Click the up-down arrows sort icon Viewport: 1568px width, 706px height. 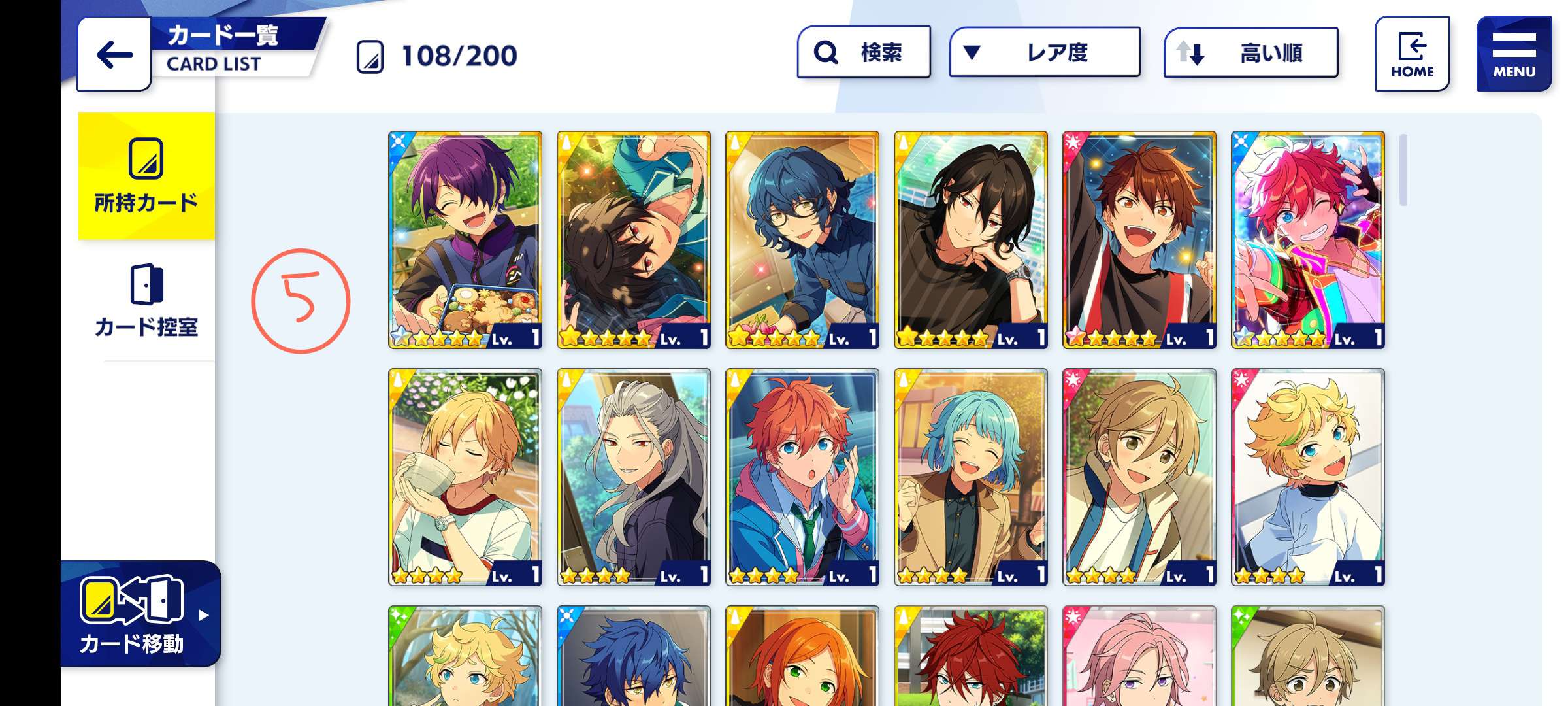(1190, 52)
